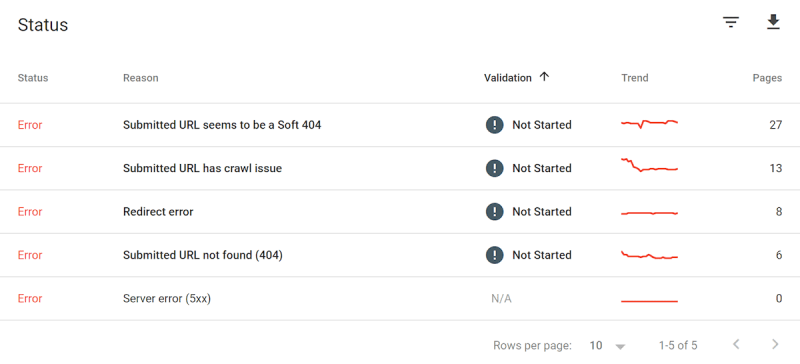Open Submitted URL has crawl issue row
Screen dimensions: 800x364
[x=400, y=168]
